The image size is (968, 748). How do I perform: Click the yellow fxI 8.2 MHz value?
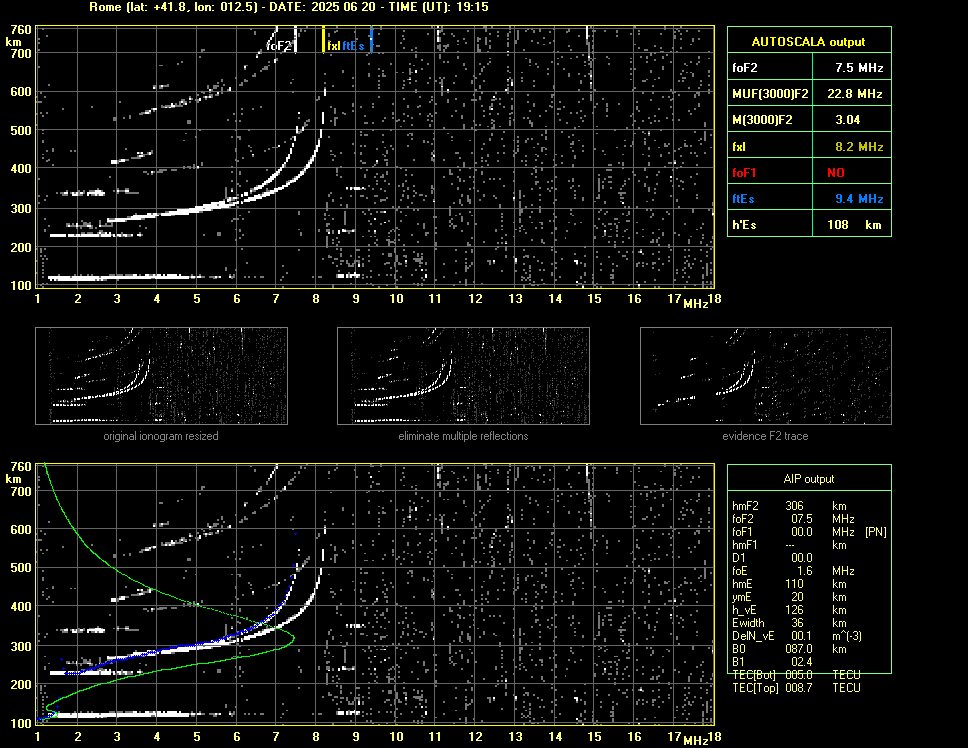859,147
